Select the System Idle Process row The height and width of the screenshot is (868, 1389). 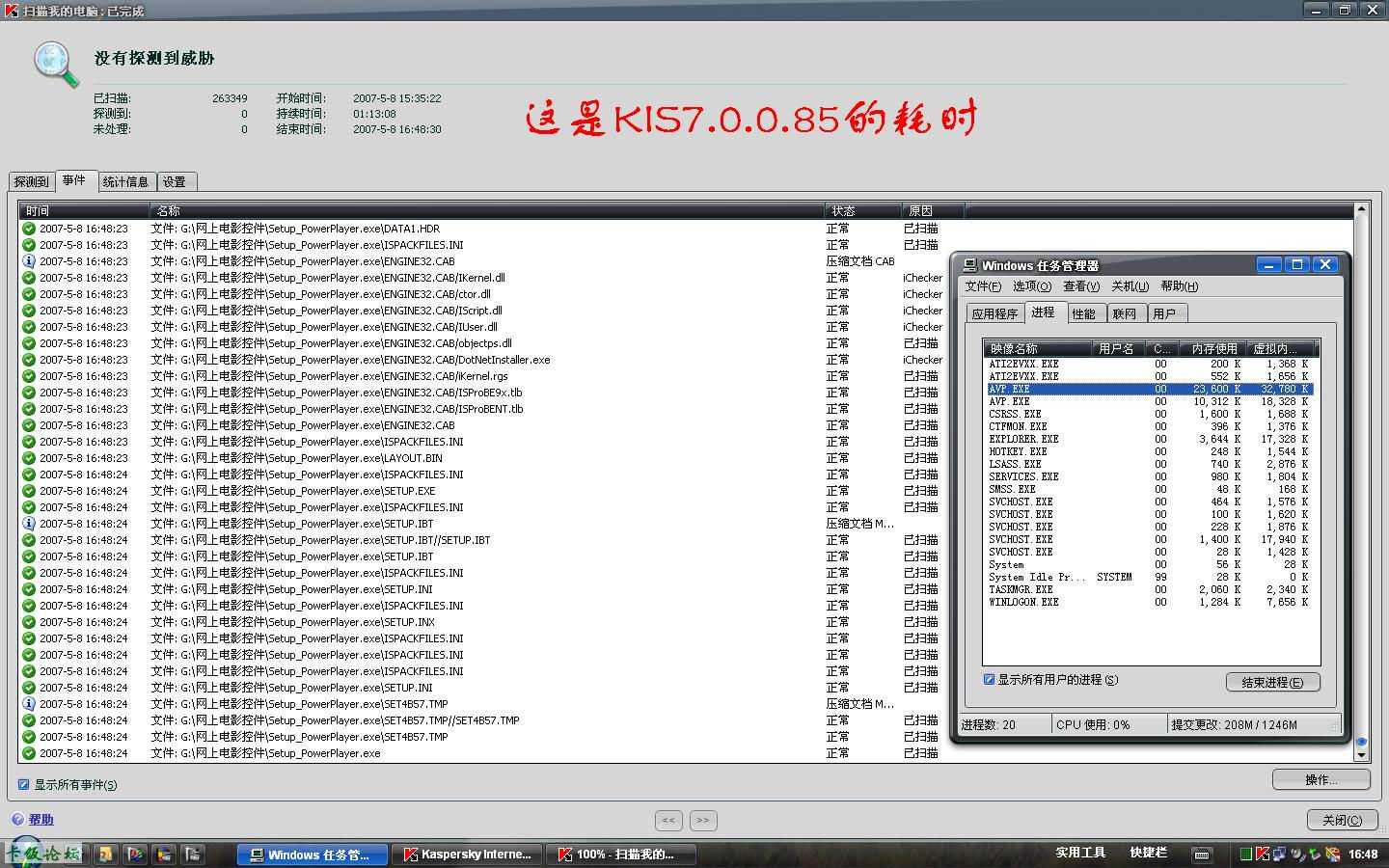pyautogui.click(x=1150, y=577)
